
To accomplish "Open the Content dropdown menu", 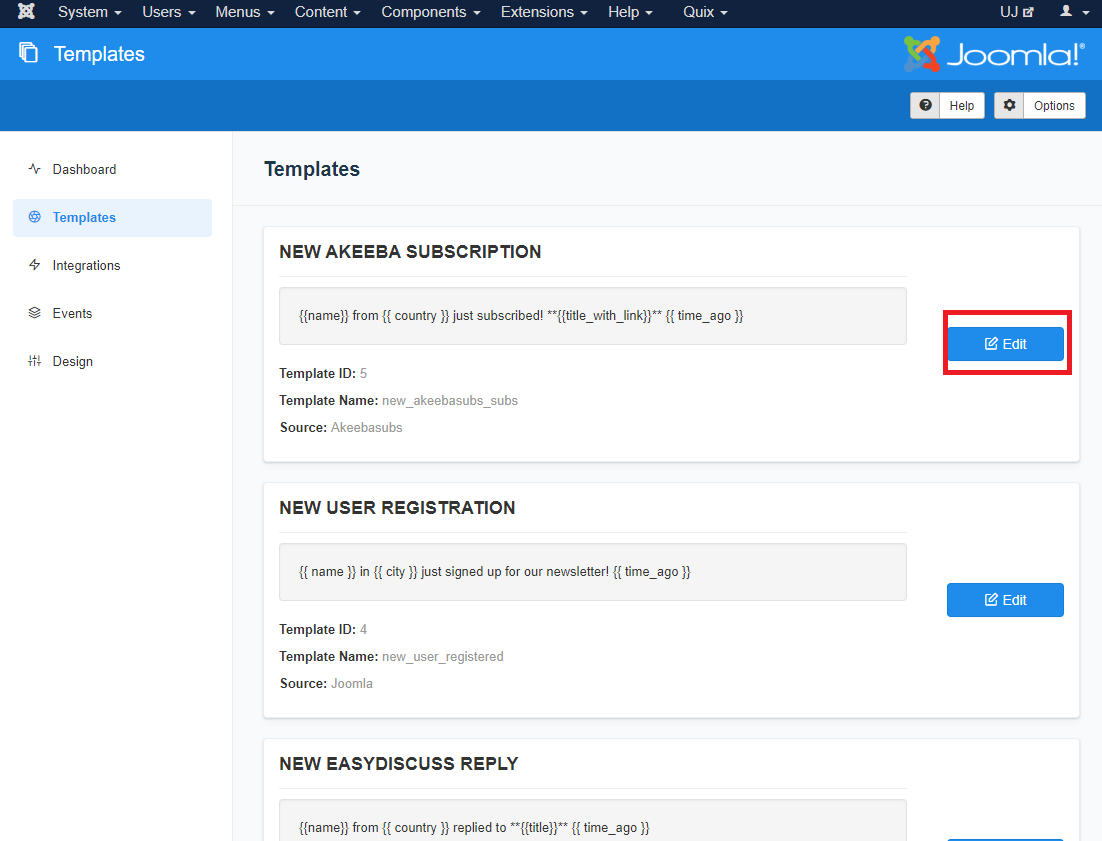I will [x=328, y=12].
